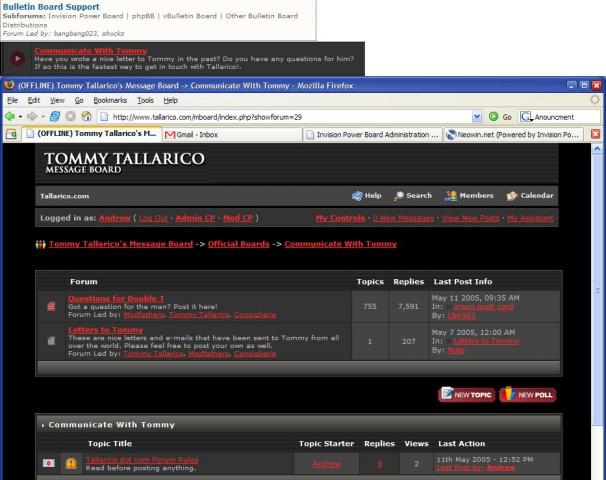This screenshot has height=480, width=606.
Task: Click the Firefox logo in title bar
Action: [9, 85]
